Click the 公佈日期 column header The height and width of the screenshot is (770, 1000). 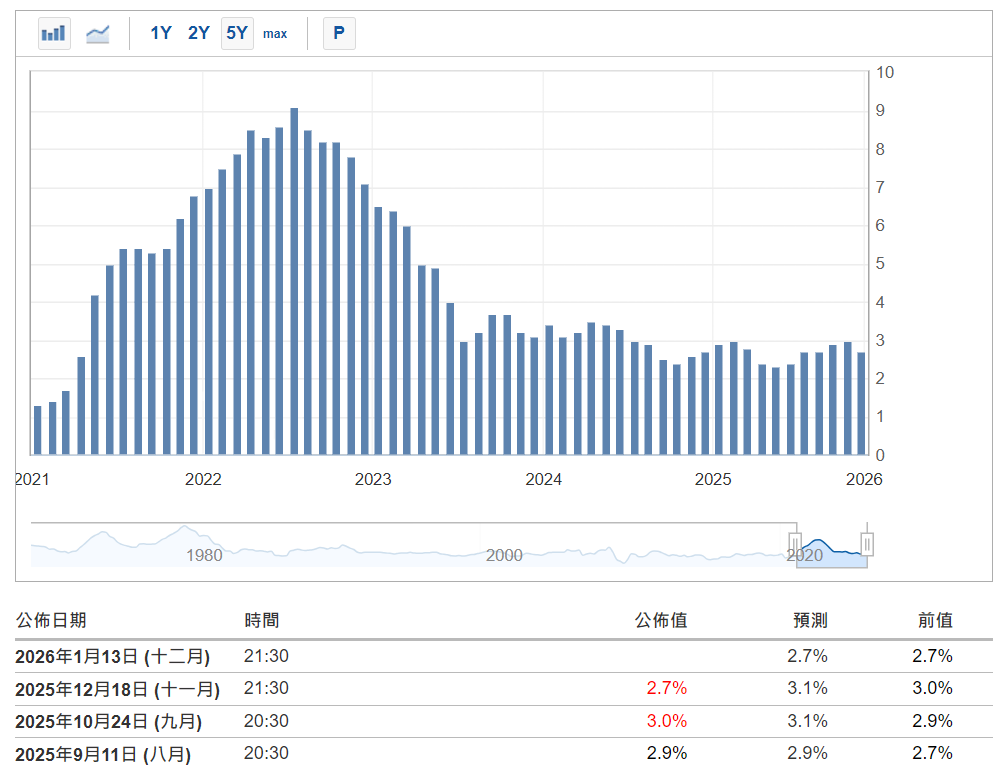[x=51, y=620]
